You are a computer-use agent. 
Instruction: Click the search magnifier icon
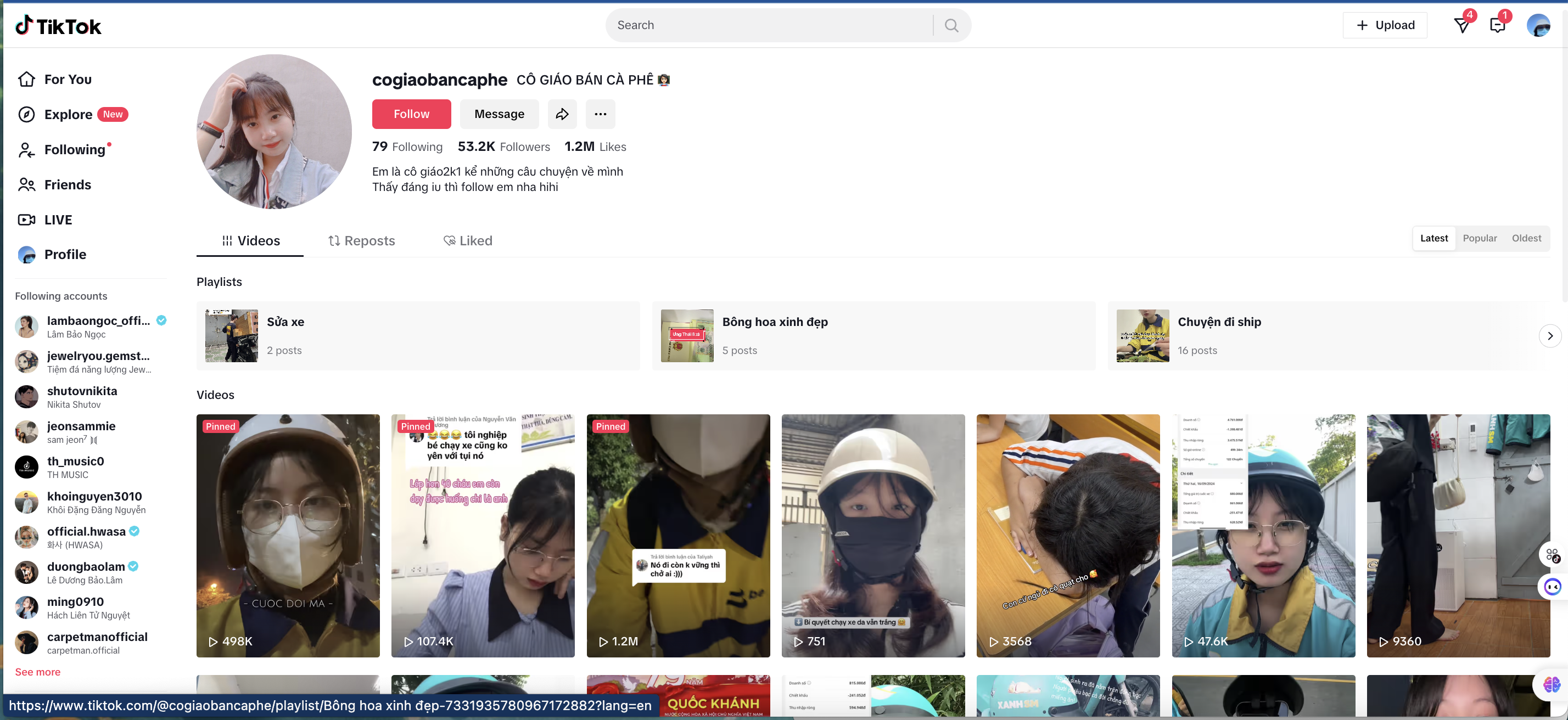click(x=951, y=25)
